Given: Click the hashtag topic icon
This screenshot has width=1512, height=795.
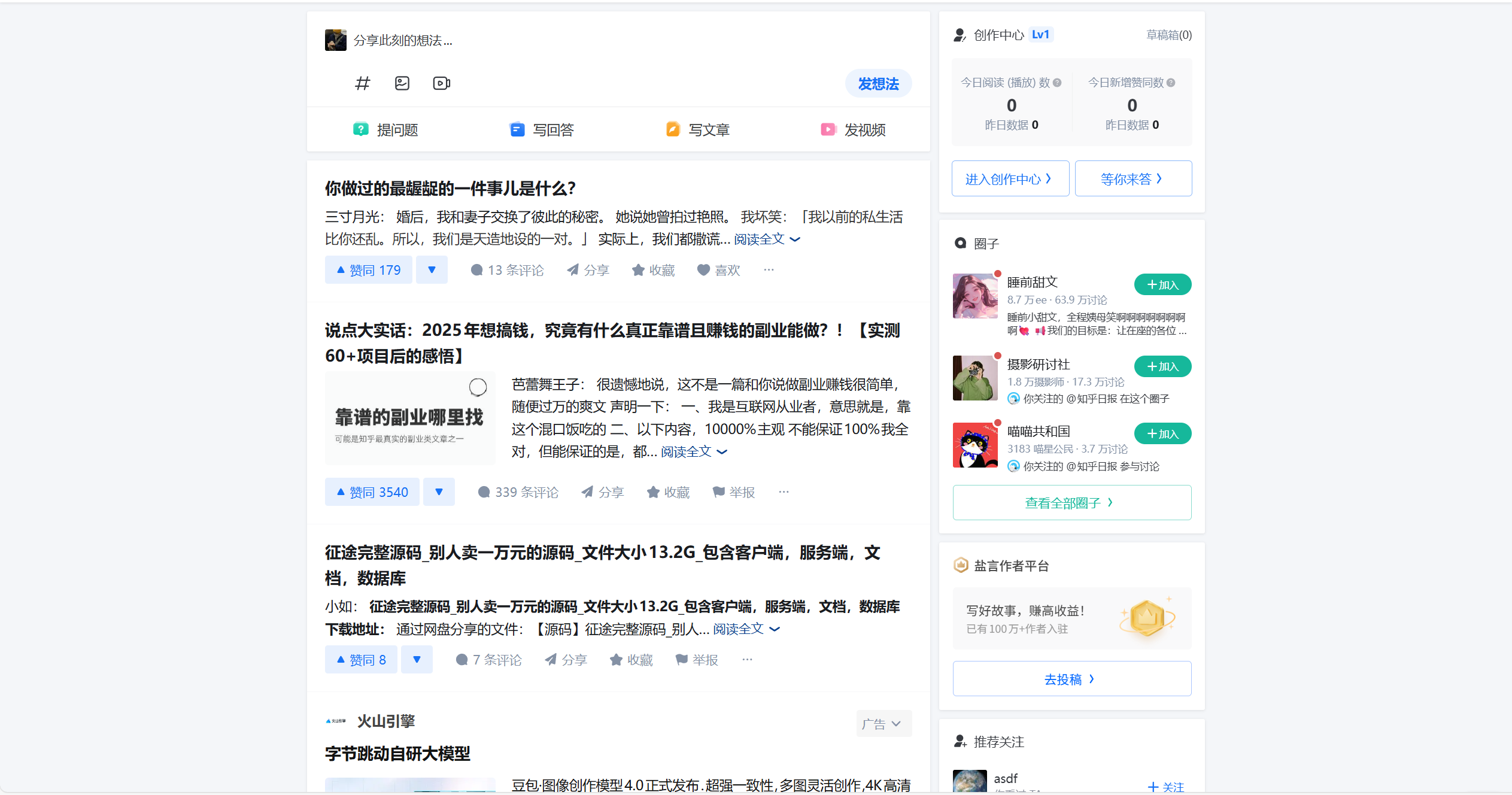Looking at the screenshot, I should point(362,83).
